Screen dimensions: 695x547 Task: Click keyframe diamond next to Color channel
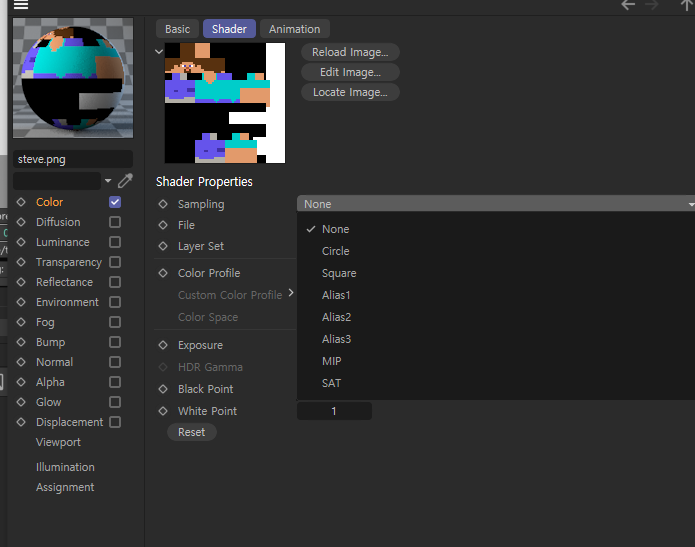[x=21, y=202]
